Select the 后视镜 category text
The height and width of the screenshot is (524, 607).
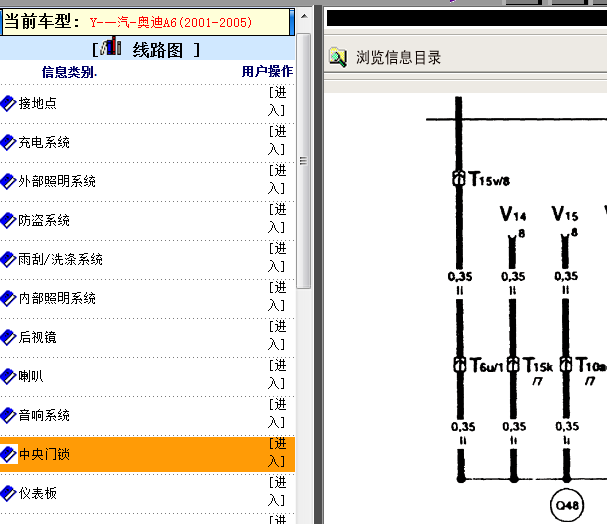coord(38,337)
